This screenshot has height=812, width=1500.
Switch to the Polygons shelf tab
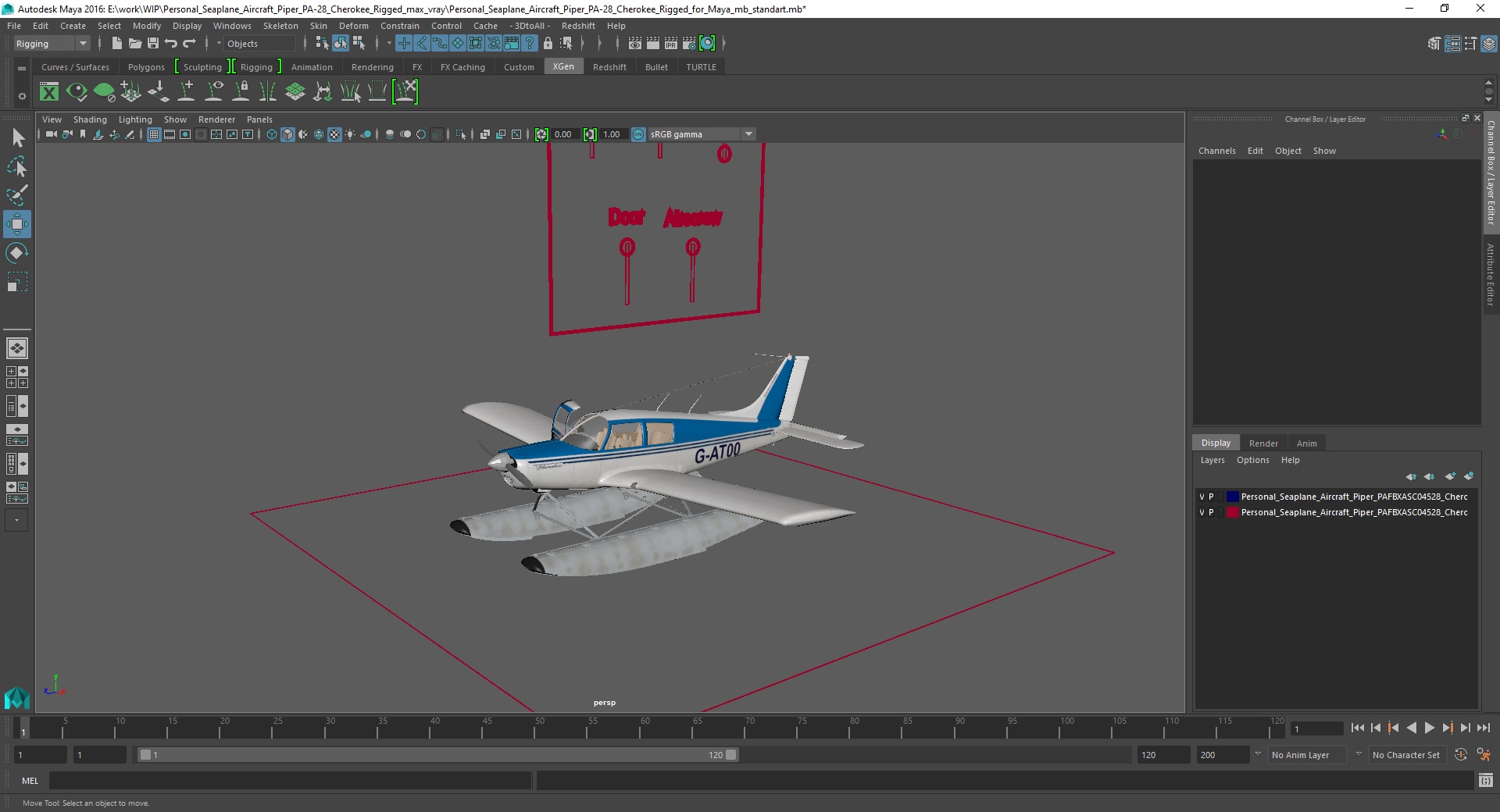tap(146, 67)
